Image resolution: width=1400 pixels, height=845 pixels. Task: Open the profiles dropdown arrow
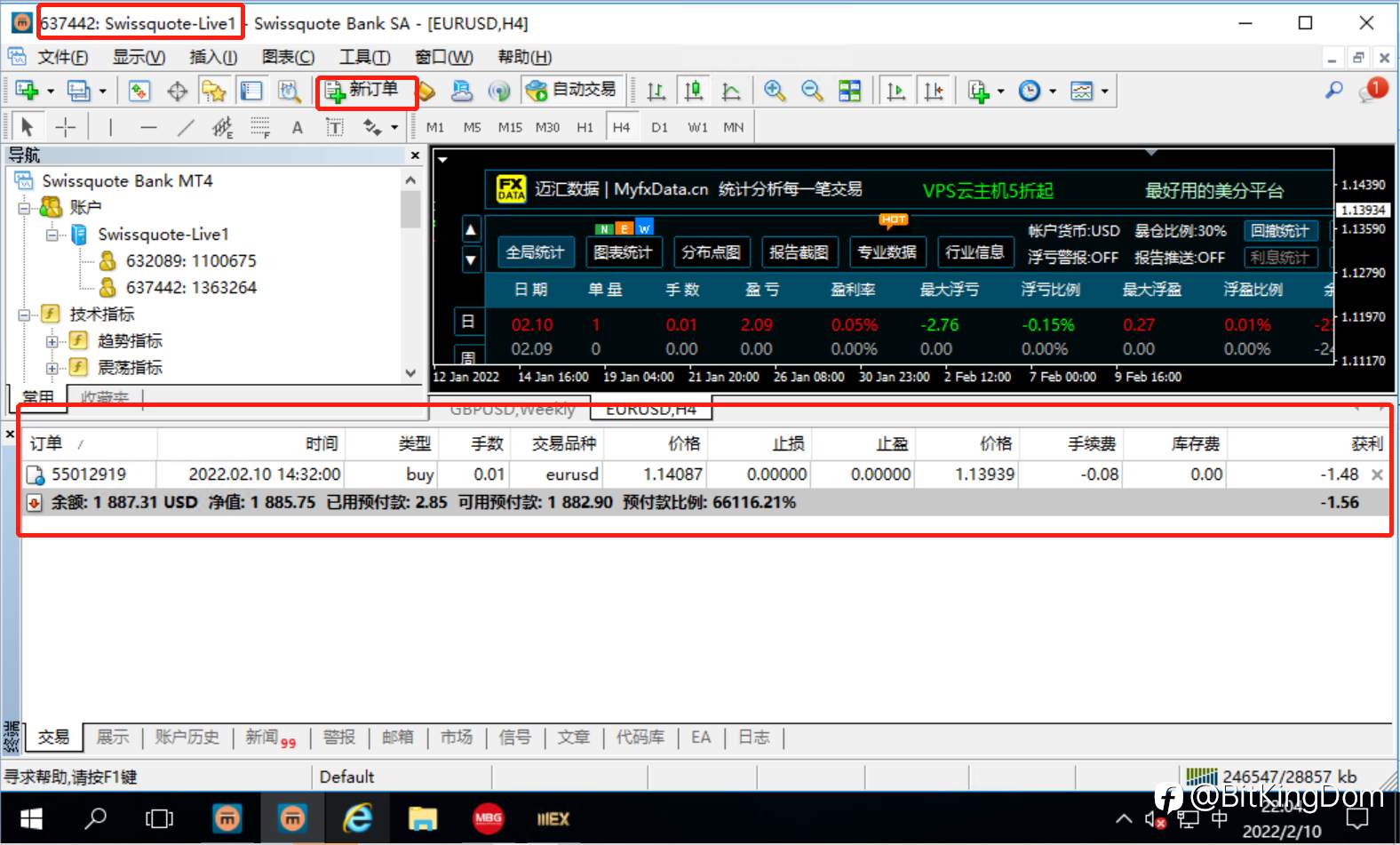103,91
